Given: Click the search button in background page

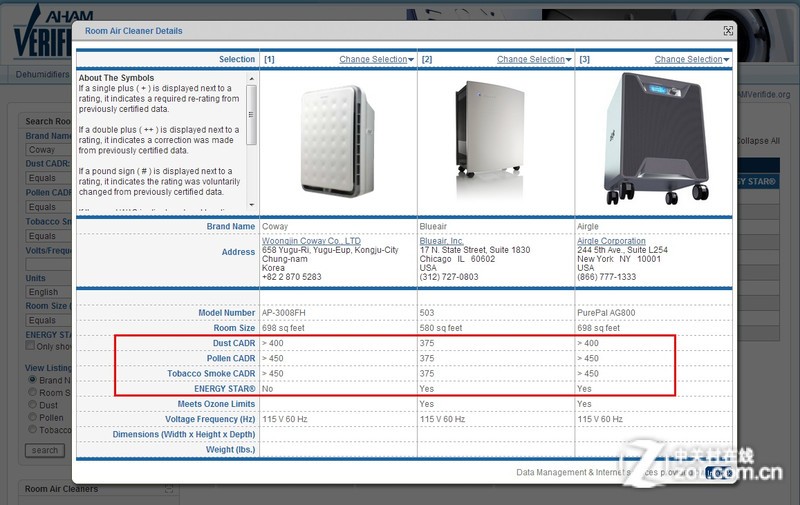Looking at the screenshot, I should pos(45,450).
